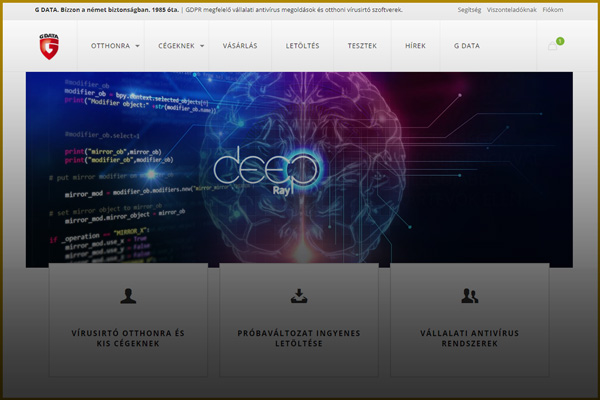The width and height of the screenshot is (600, 400).
Task: Open the Hírek menu item
Action: (415, 46)
